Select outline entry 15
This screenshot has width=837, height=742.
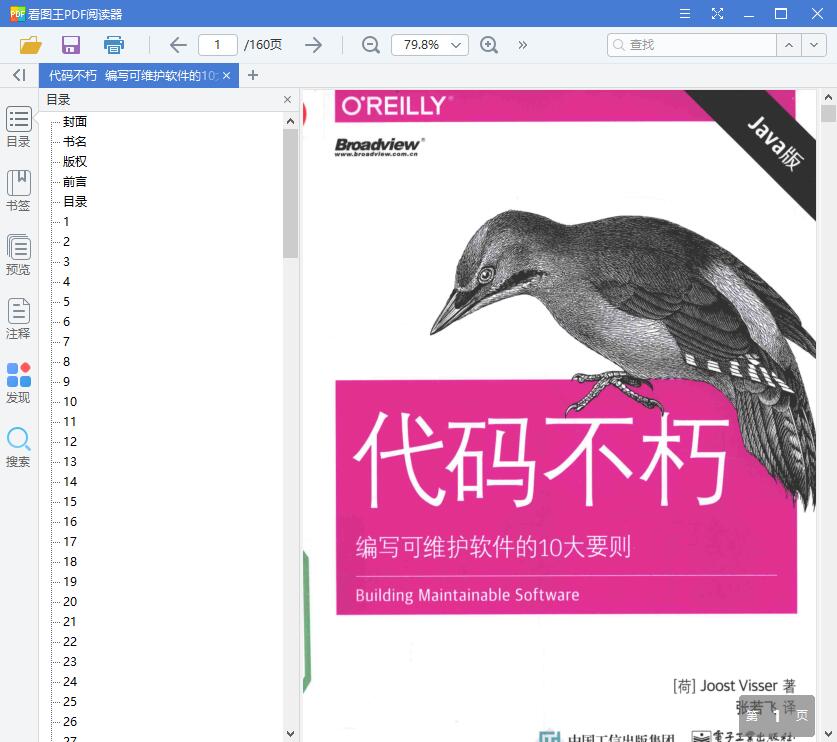coord(70,502)
